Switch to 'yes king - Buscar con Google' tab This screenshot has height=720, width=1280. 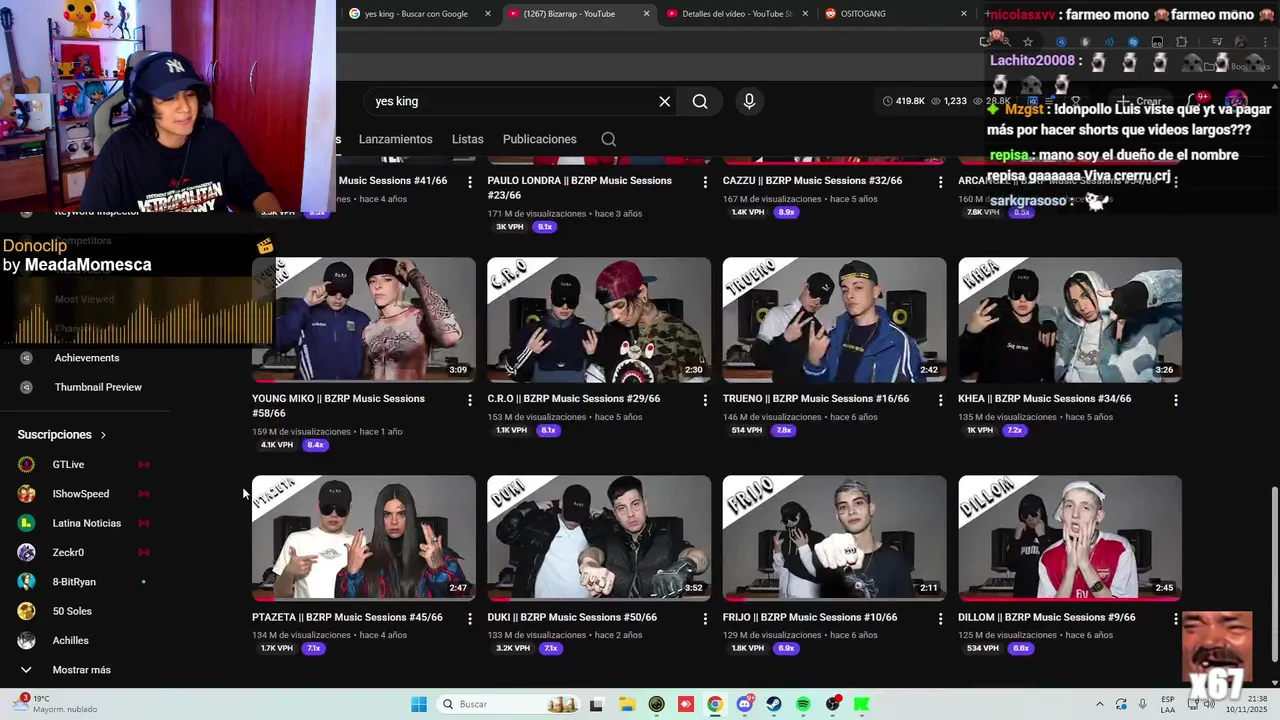(x=418, y=14)
